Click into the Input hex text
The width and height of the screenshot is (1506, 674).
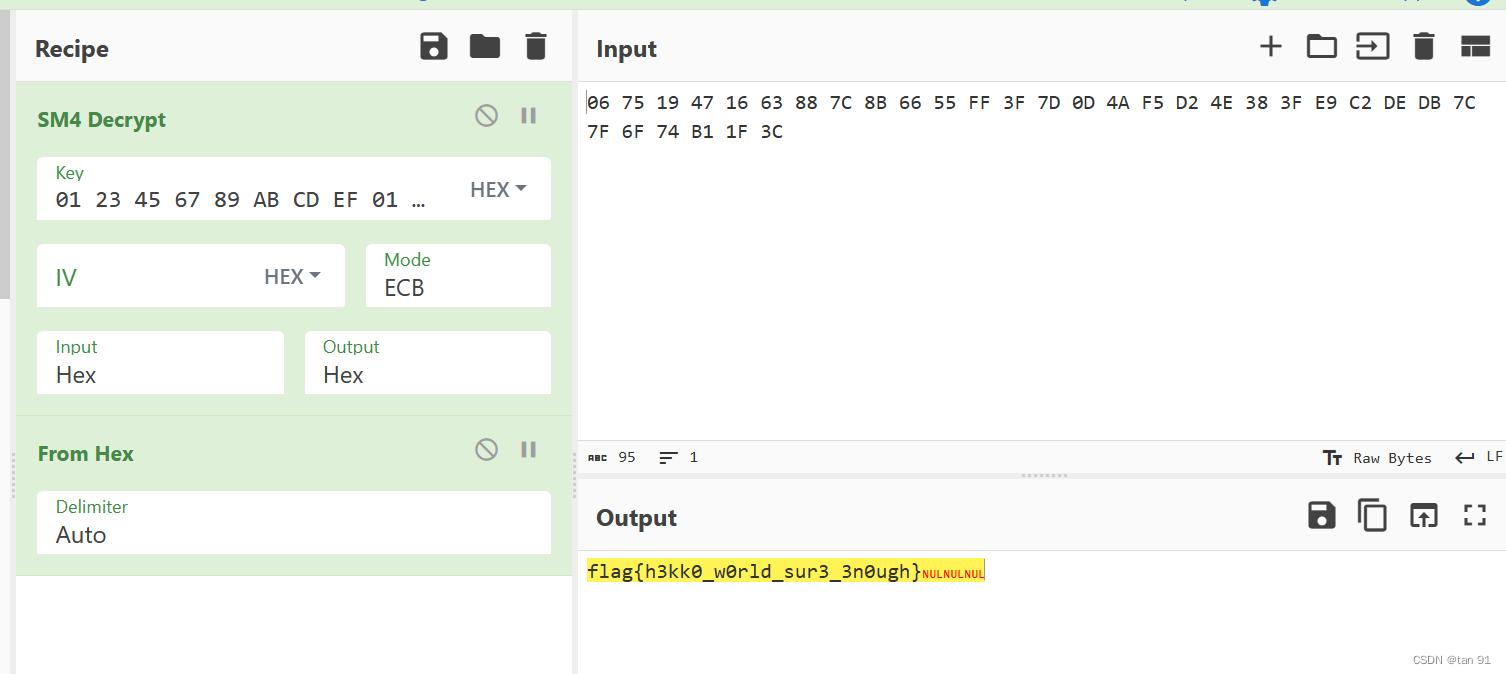[1030, 117]
